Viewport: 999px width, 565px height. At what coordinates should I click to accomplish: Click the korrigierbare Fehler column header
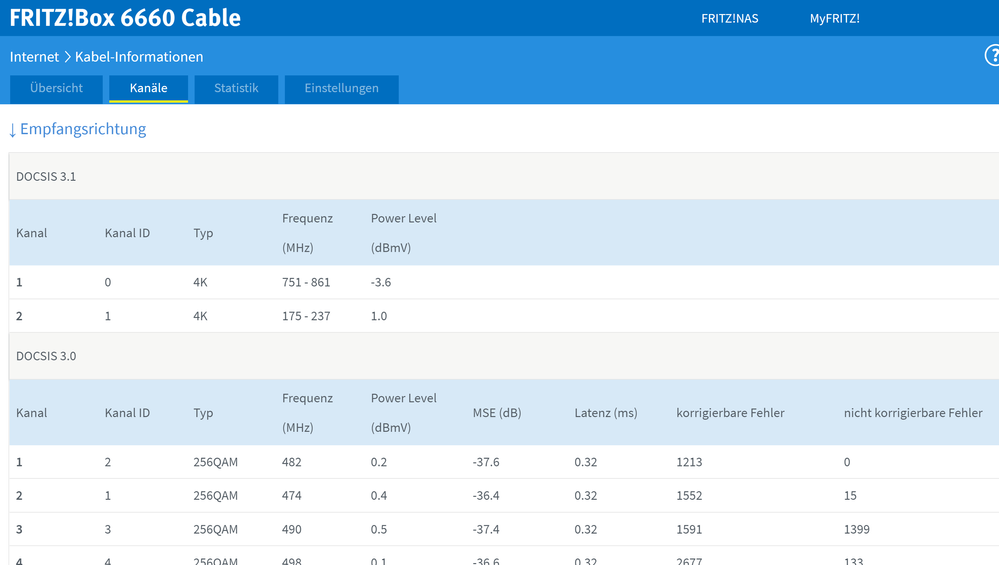(x=730, y=413)
